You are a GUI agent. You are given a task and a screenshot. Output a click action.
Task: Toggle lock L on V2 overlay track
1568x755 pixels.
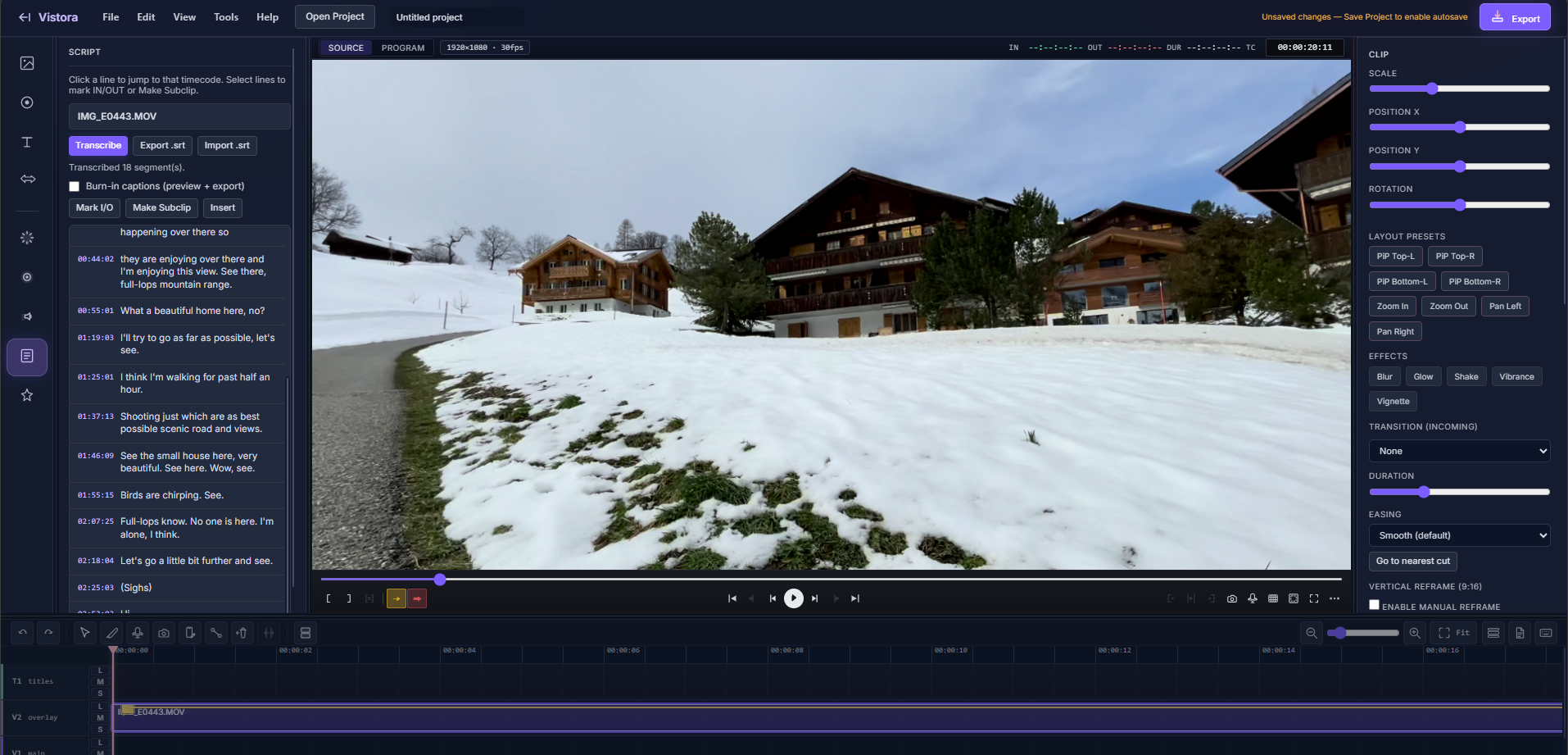point(101,707)
